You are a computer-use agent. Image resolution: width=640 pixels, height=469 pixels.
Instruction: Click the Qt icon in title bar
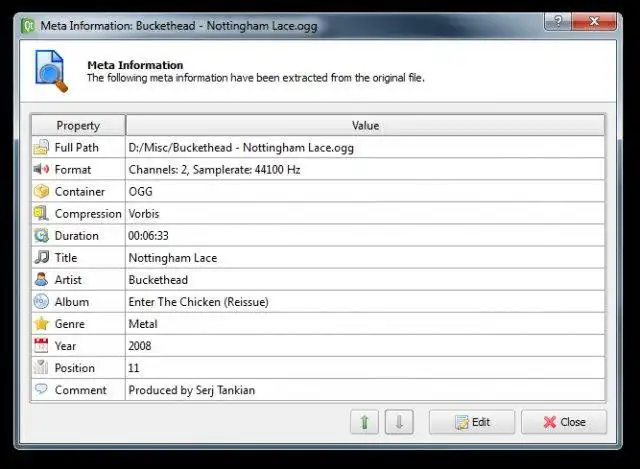pyautogui.click(x=28, y=26)
